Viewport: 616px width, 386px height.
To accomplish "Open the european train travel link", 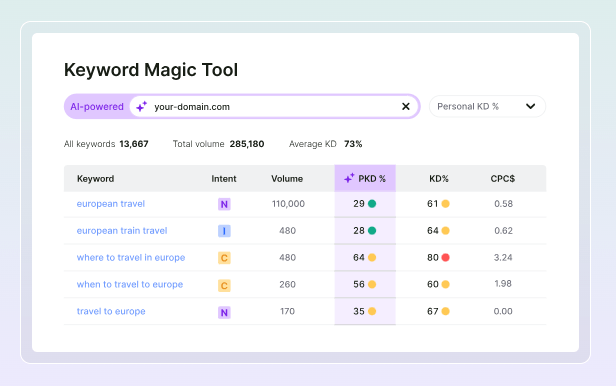I will tap(122, 231).
